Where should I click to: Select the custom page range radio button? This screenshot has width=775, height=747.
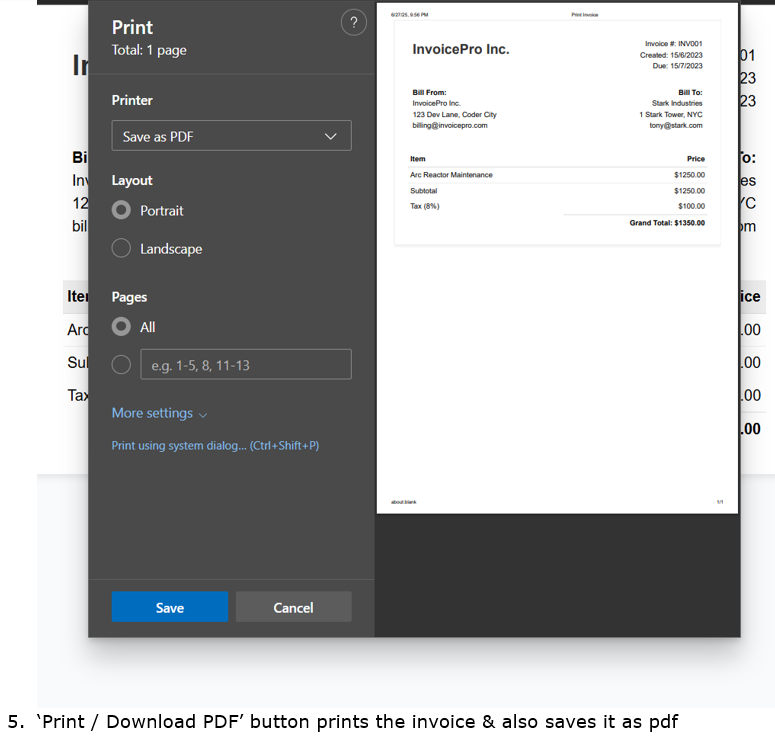(121, 365)
